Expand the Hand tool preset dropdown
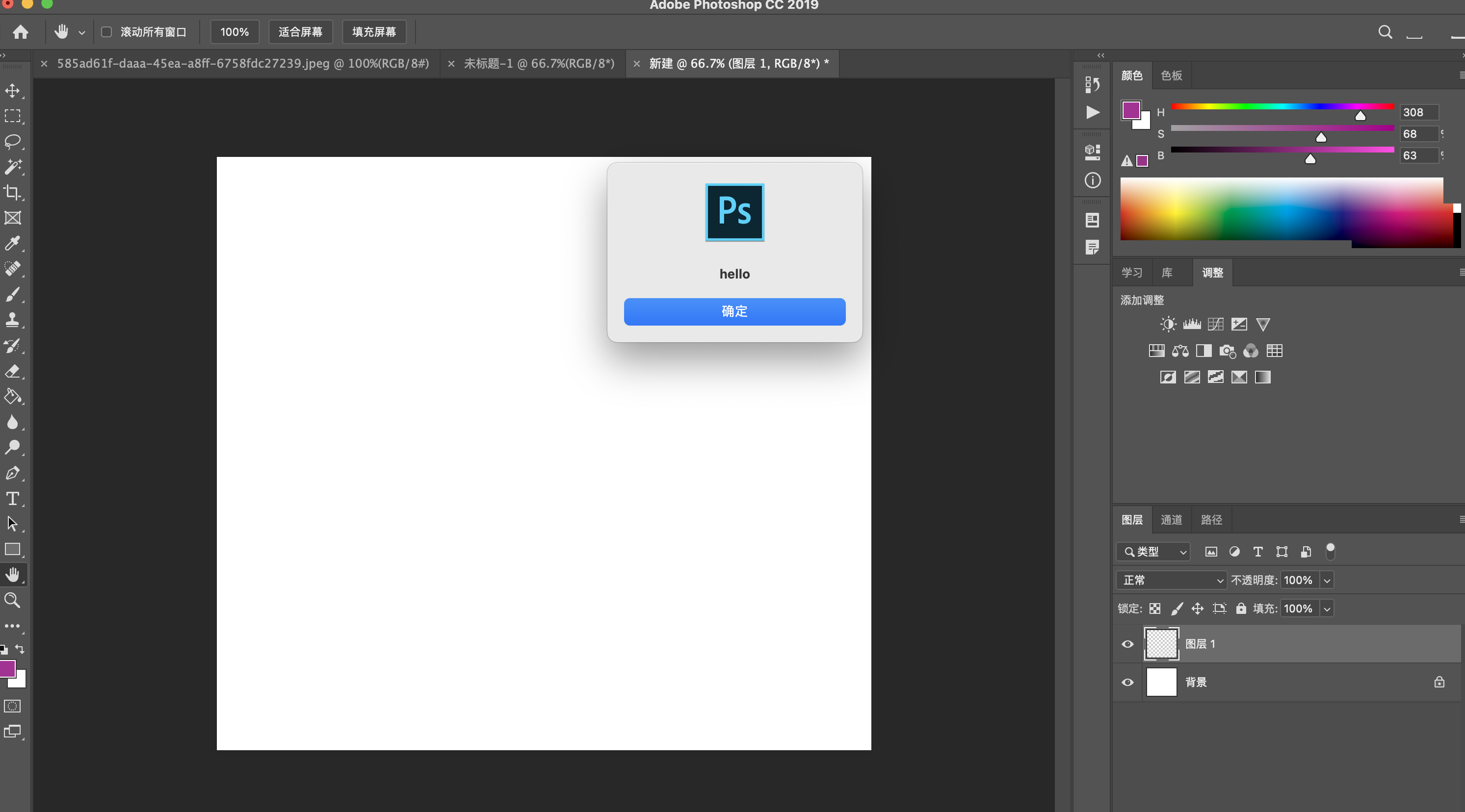This screenshot has height=812, width=1465. pos(82,33)
